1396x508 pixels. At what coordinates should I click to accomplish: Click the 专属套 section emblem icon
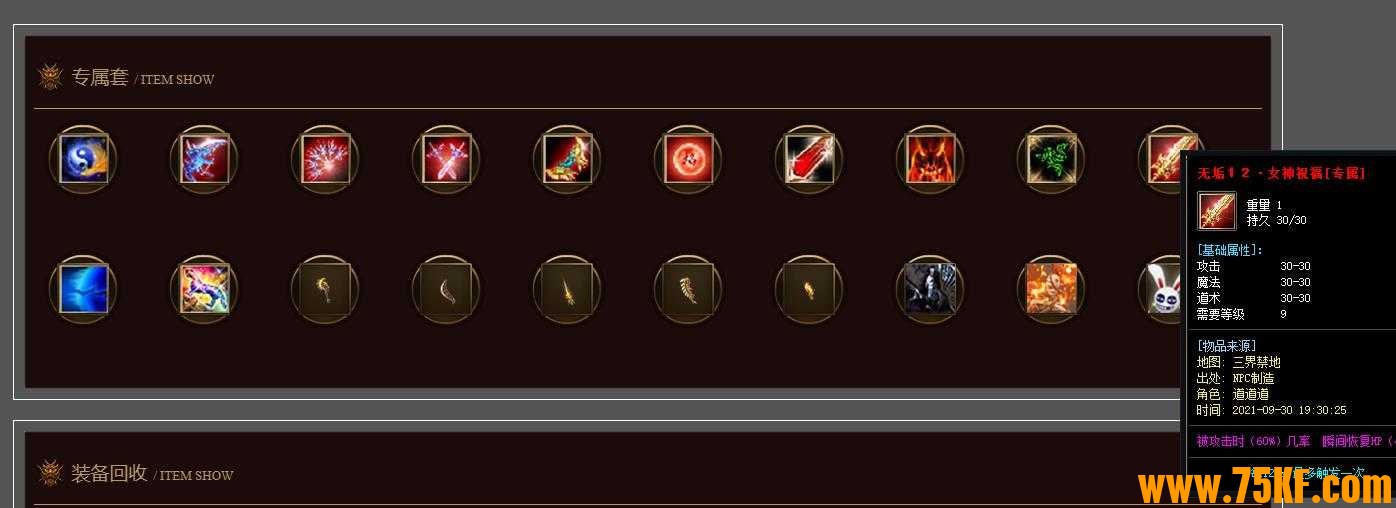point(50,77)
